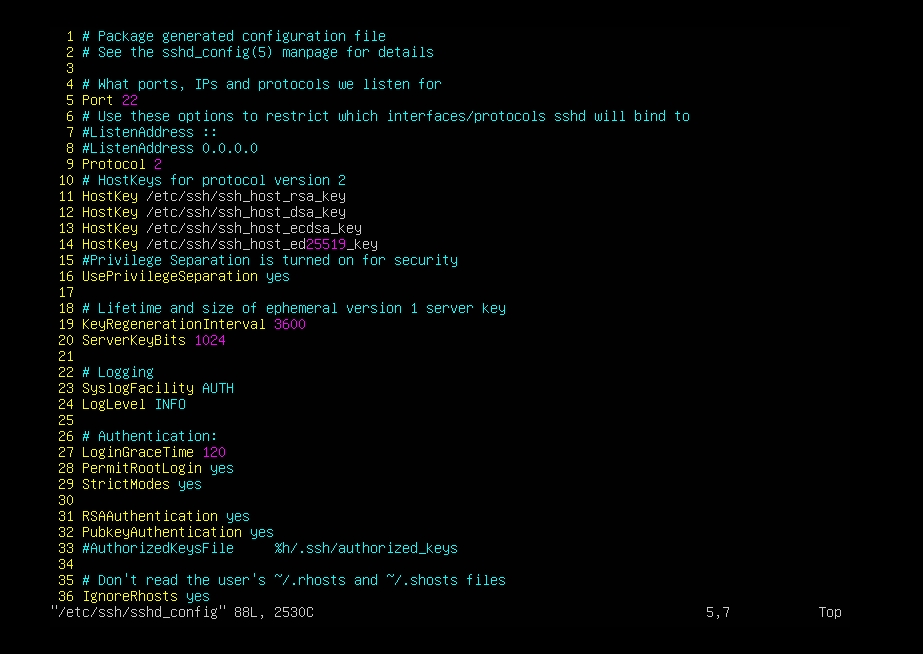
Task: Click the protocol value '2' on line 9
Action: pyautogui.click(x=158, y=164)
